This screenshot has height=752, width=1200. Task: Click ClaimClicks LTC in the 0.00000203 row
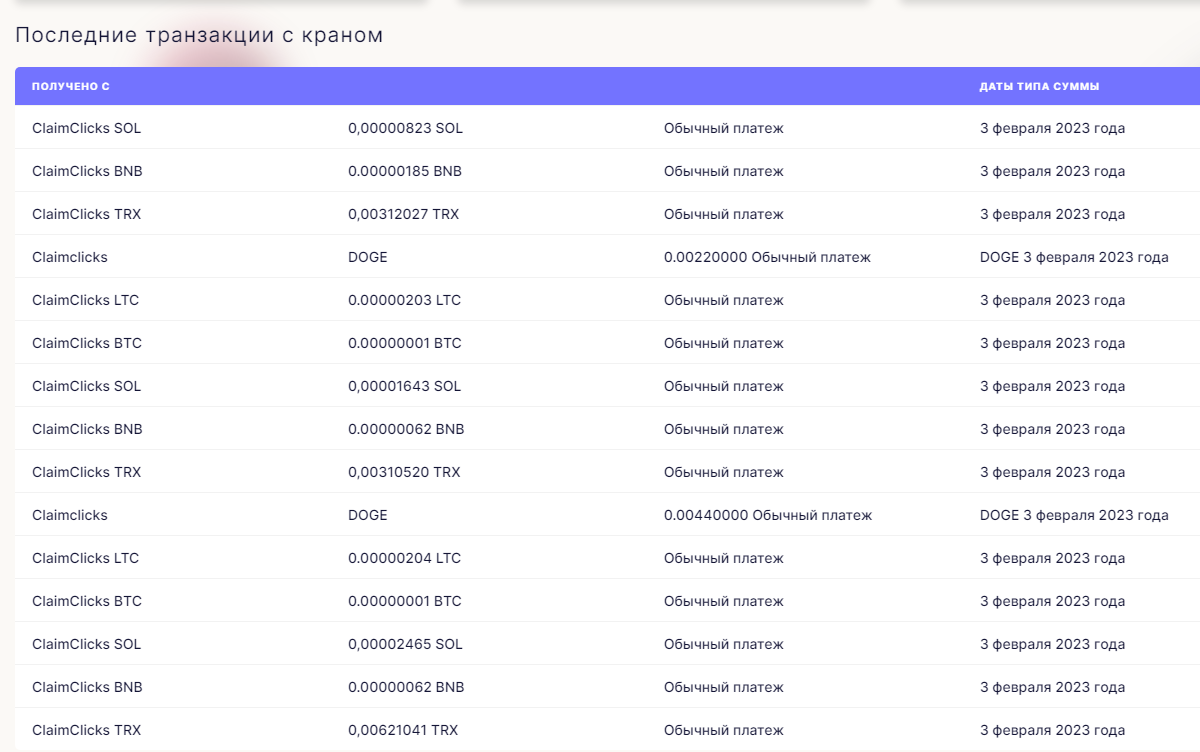point(86,300)
